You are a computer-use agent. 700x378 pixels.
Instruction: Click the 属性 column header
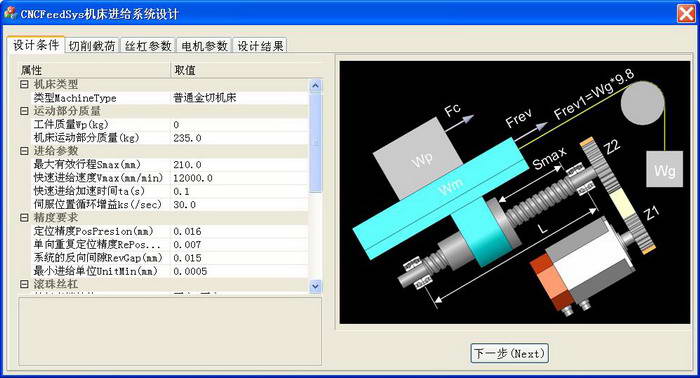(94, 70)
